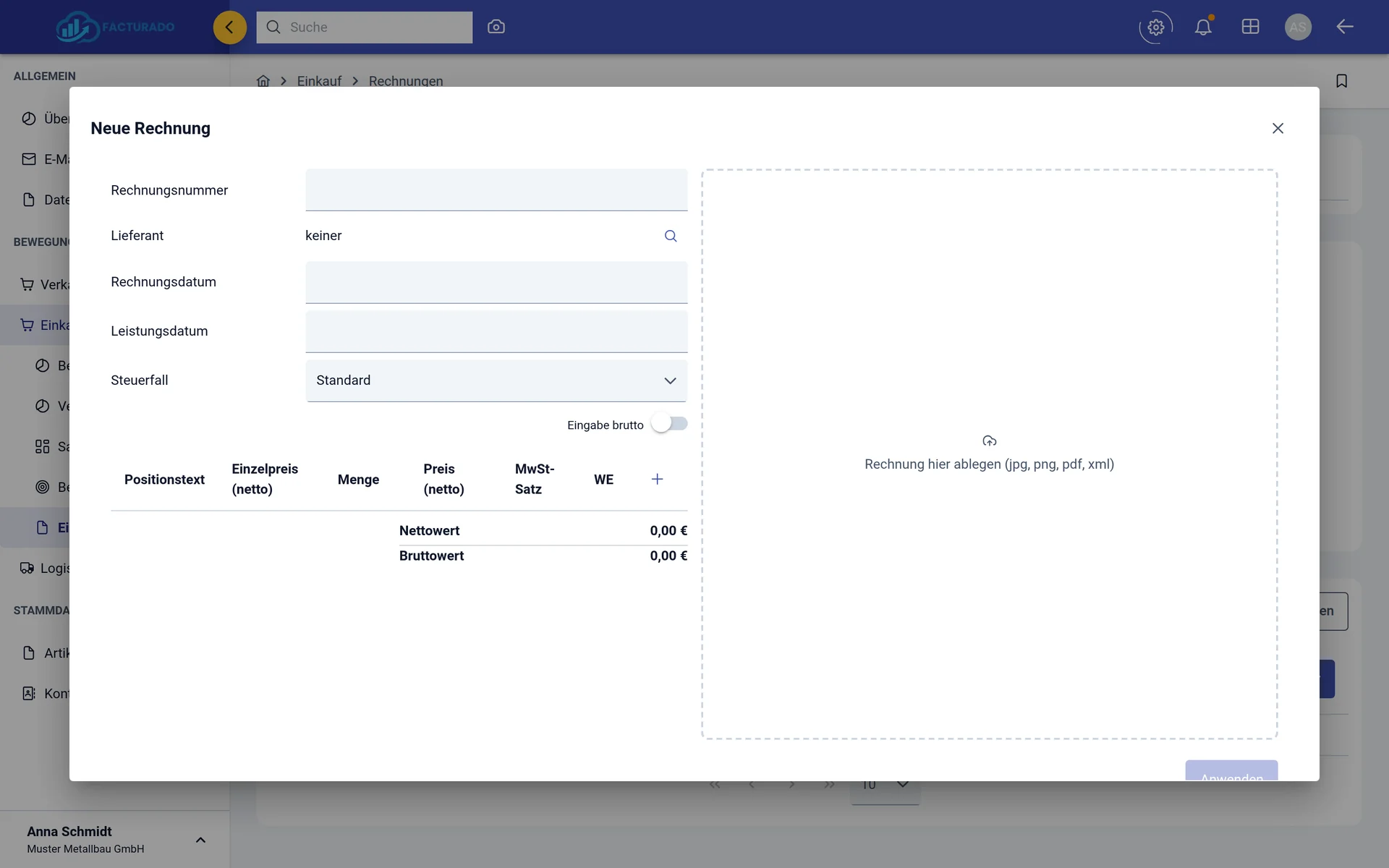
Task: Click the MwSt-Satz column header
Action: tap(535, 479)
